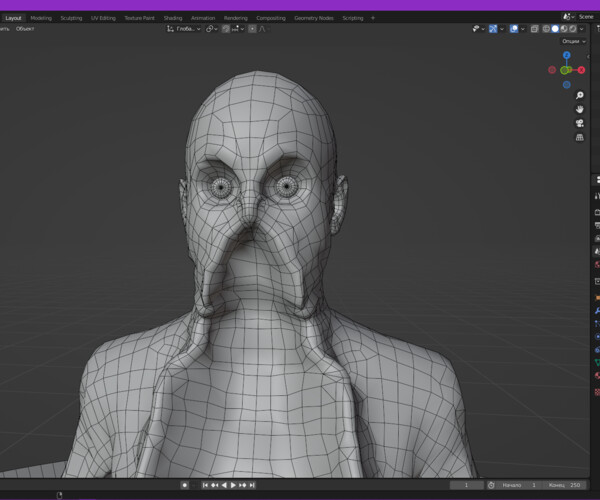Switch perspective/orthographic with grid icon
Viewport: 600px width, 500px height.
[x=580, y=137]
